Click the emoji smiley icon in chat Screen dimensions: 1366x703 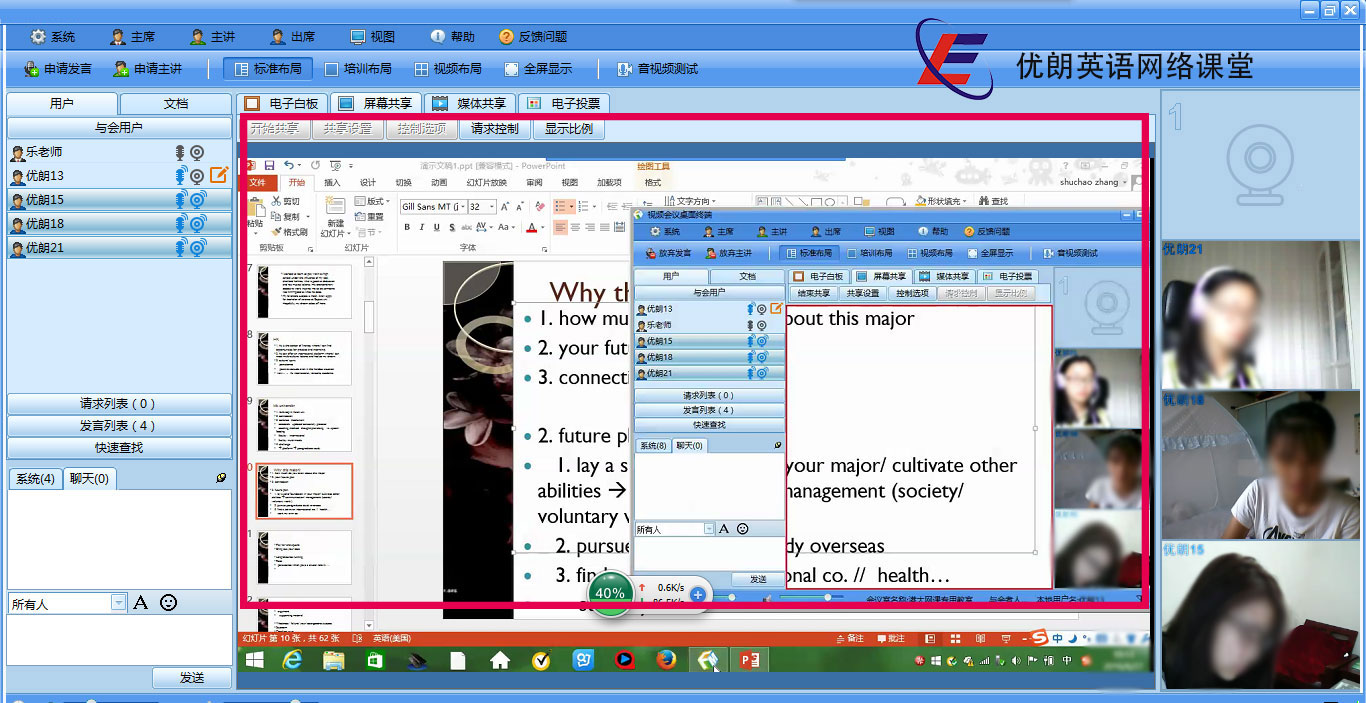coord(169,602)
